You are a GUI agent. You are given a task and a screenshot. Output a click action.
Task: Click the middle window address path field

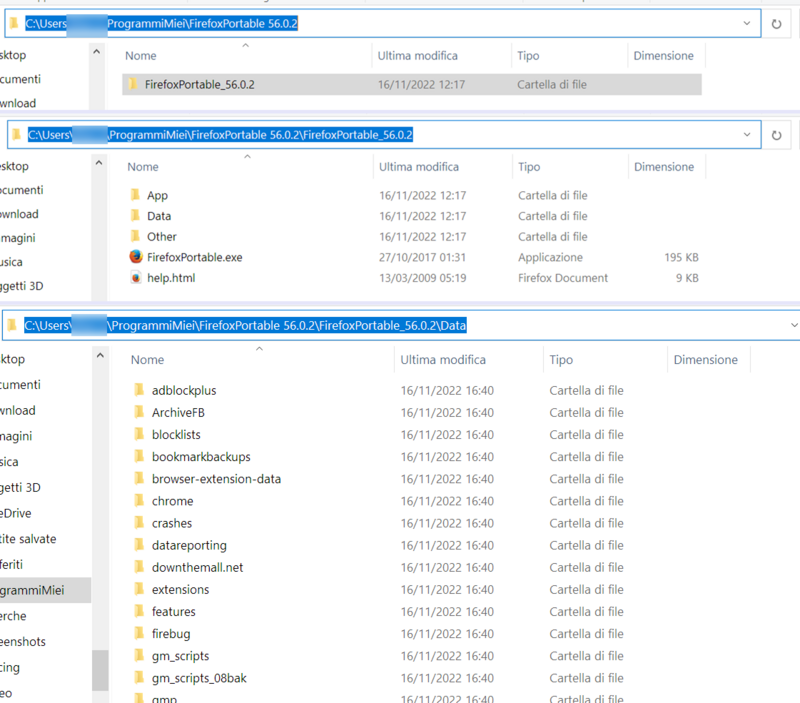(x=384, y=135)
